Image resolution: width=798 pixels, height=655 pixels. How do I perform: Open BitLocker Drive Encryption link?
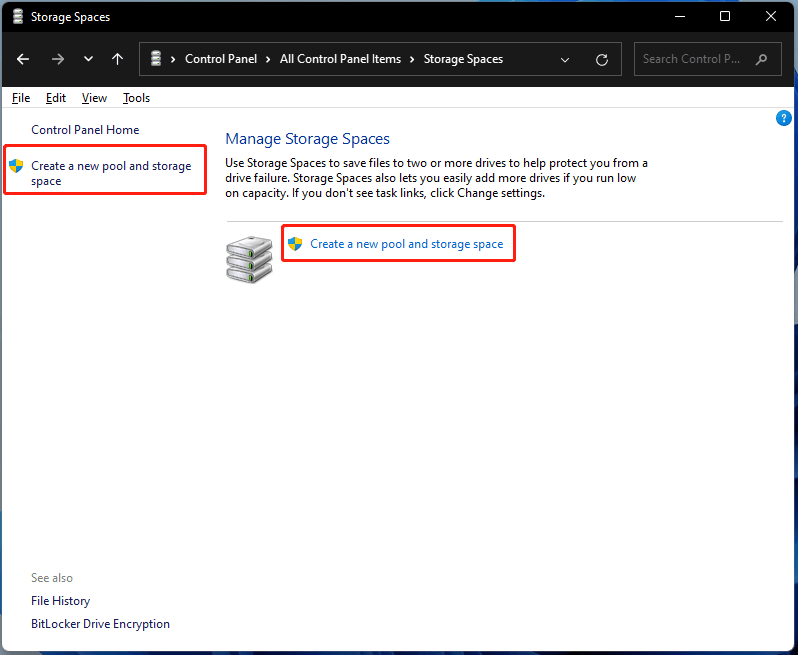point(100,623)
